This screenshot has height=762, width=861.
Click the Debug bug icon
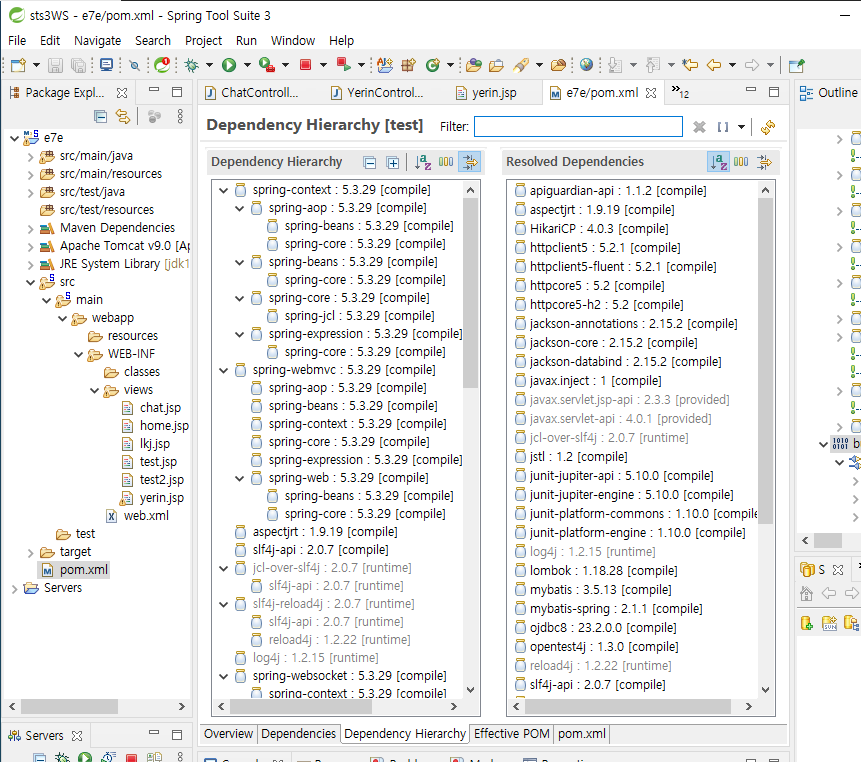192,65
